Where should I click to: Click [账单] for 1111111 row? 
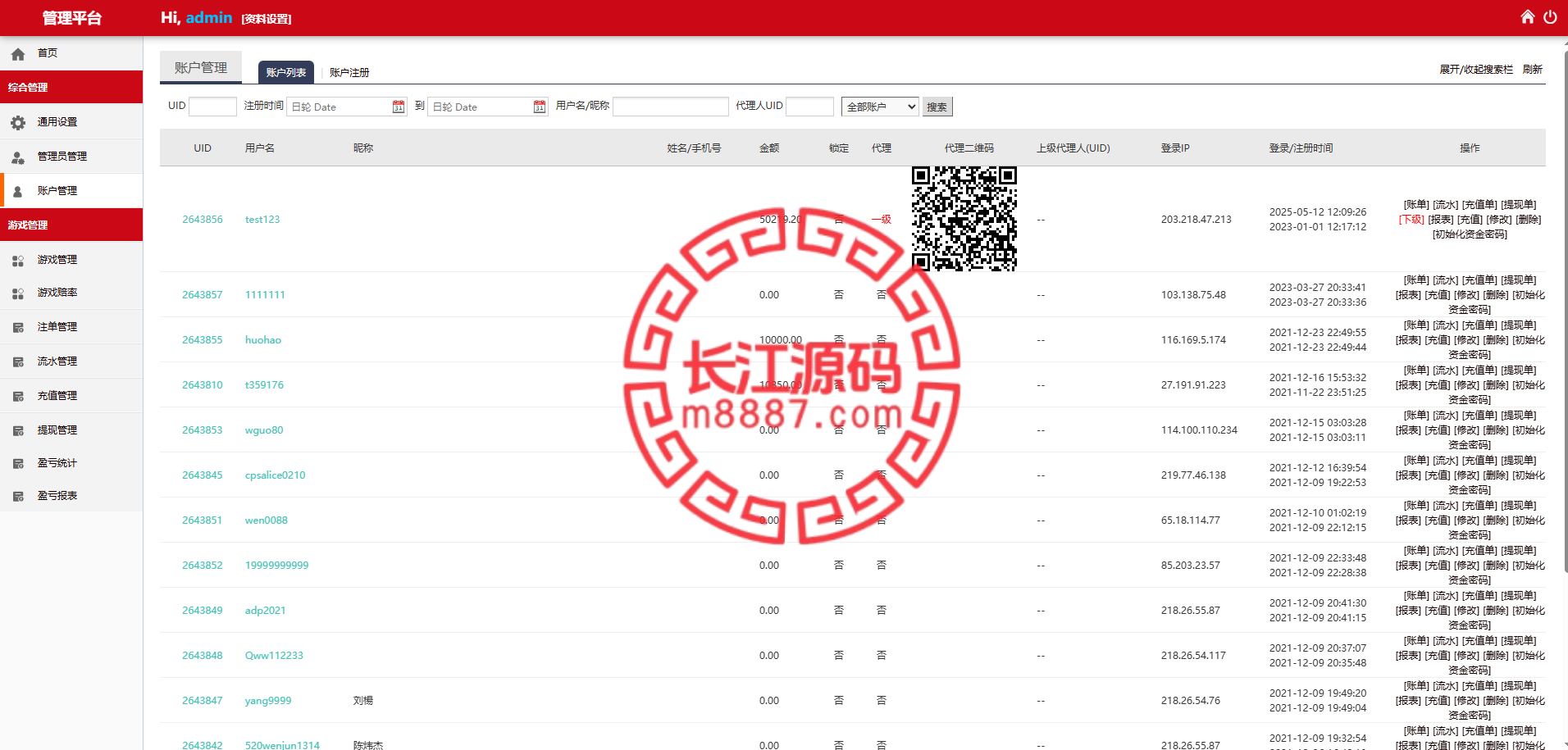1416,280
